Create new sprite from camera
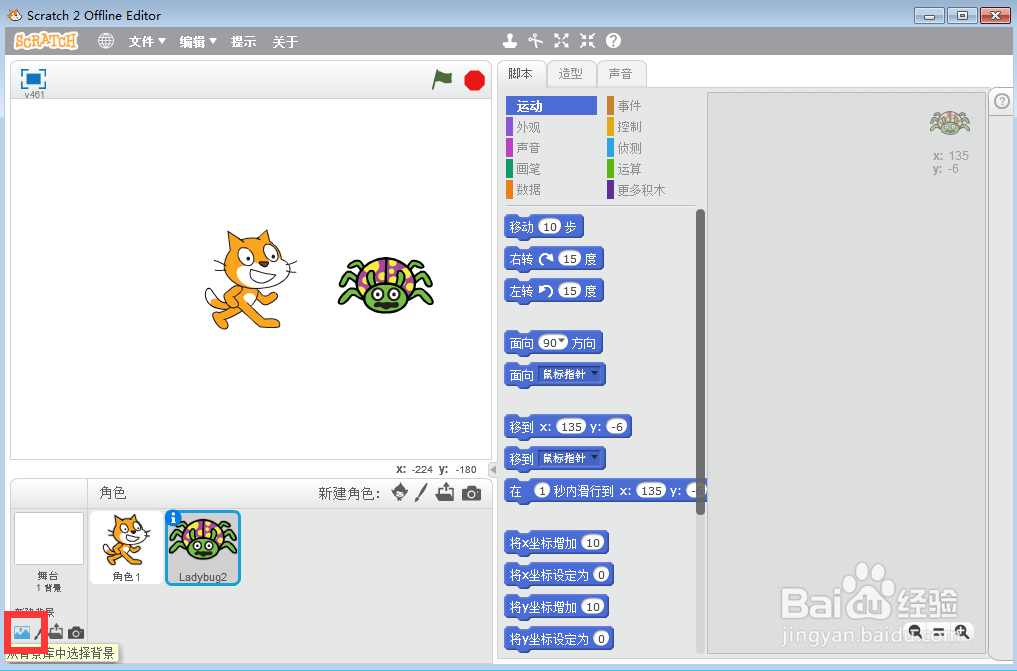This screenshot has width=1017, height=671. 472,493
